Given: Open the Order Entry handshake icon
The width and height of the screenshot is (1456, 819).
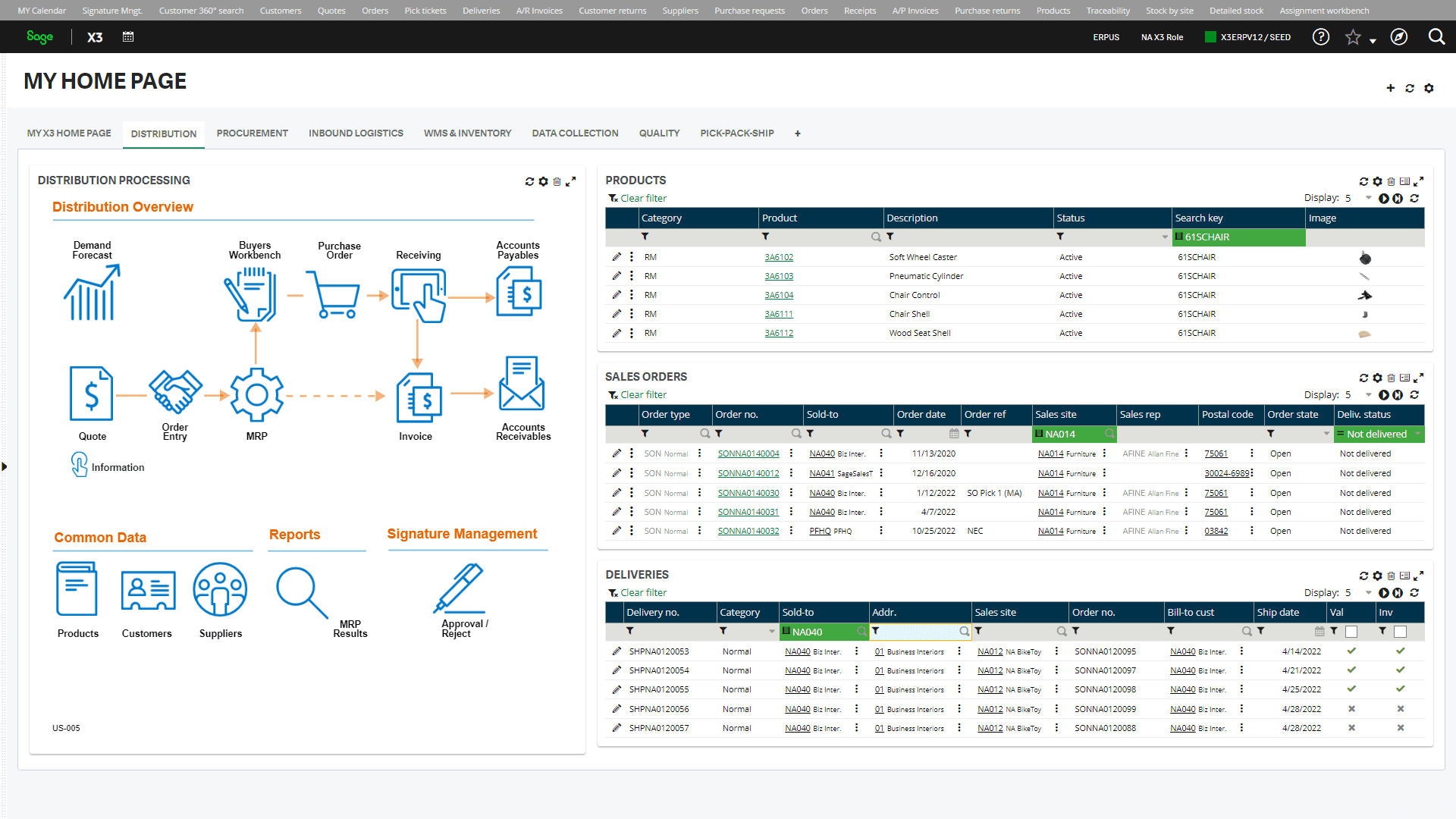Looking at the screenshot, I should pos(175,391).
